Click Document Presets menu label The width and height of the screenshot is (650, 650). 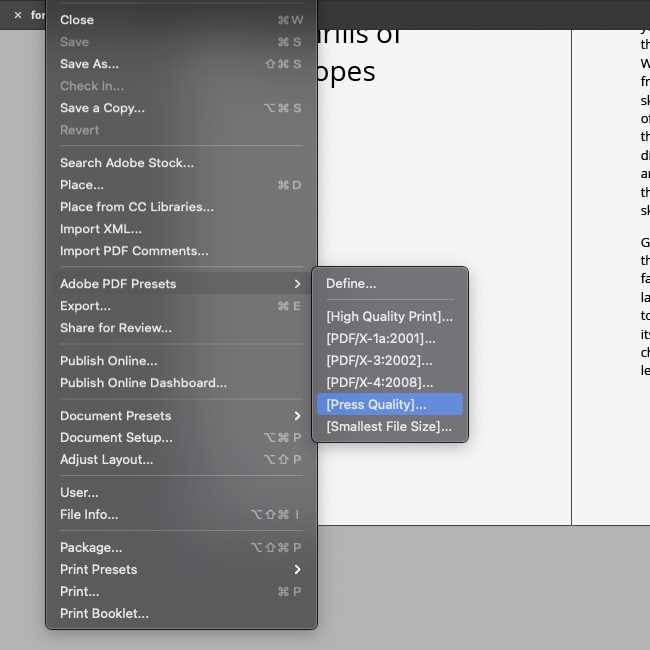[116, 416]
